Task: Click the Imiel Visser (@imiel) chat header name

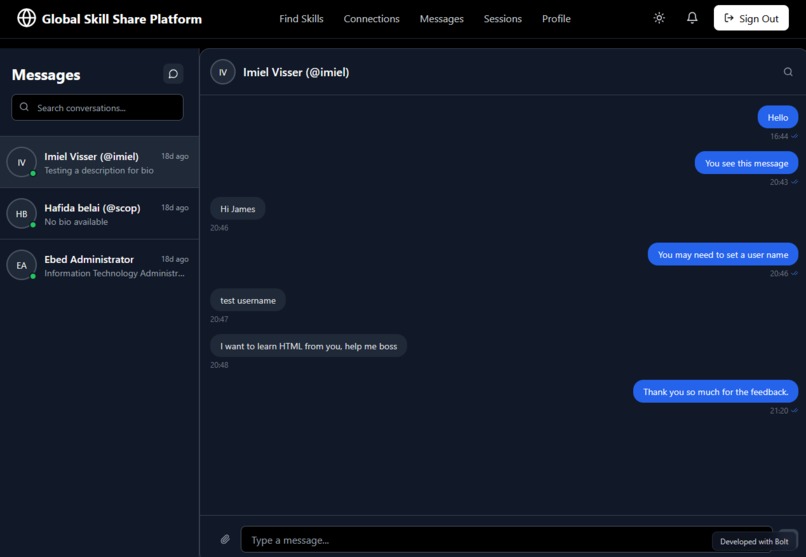Action: (x=296, y=72)
